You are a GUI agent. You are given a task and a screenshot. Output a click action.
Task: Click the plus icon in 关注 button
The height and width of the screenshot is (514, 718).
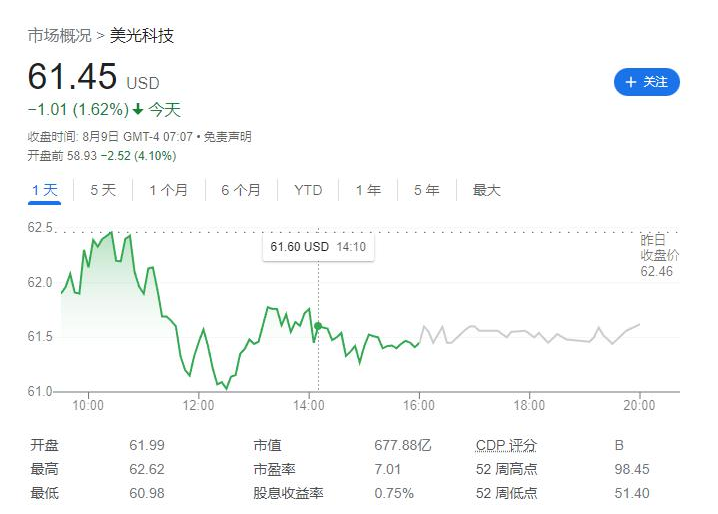pos(631,82)
